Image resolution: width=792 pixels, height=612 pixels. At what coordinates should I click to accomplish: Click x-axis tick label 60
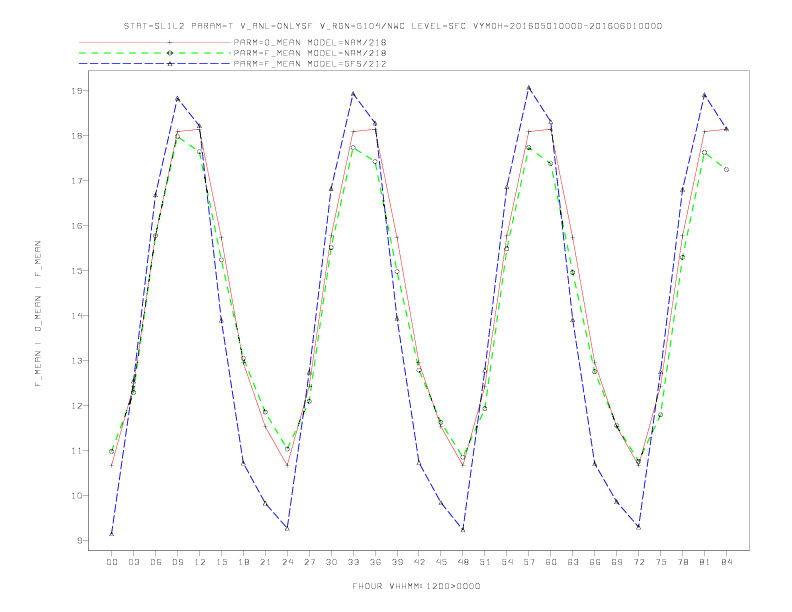point(551,562)
